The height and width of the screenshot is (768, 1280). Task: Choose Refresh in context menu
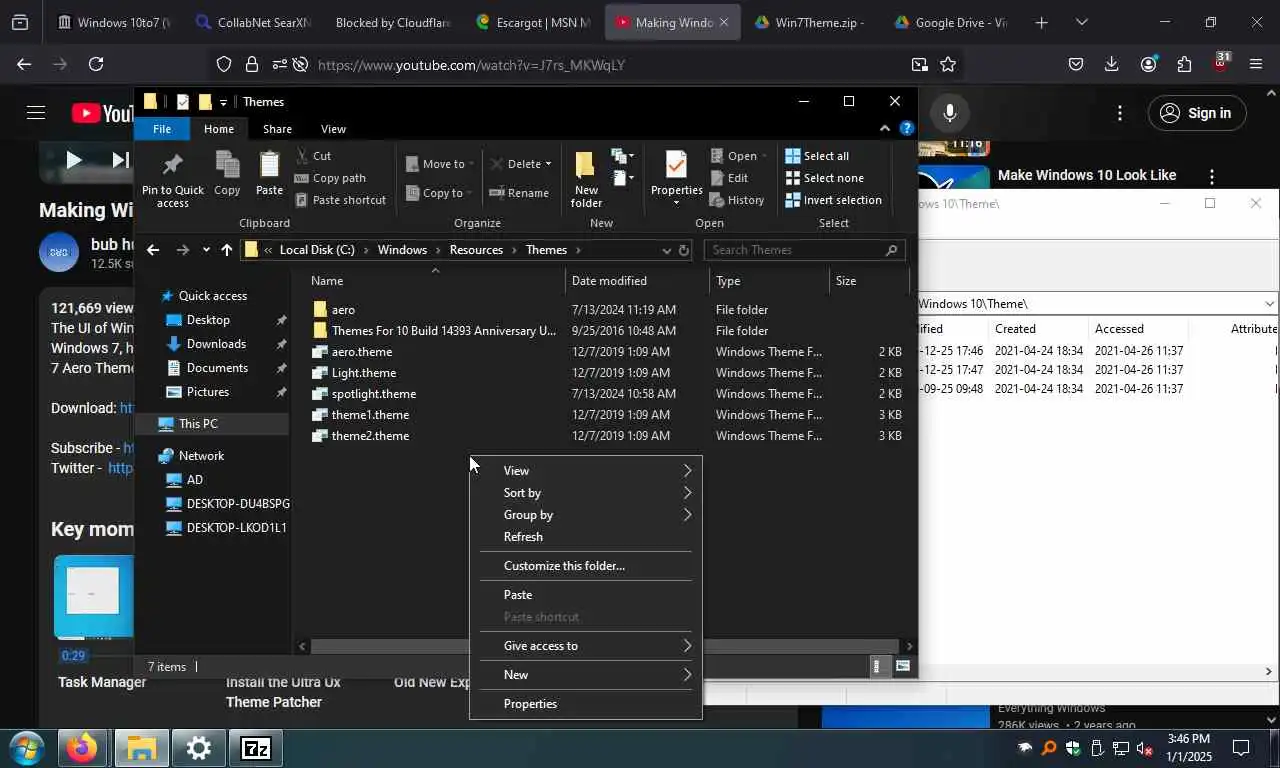586,537
